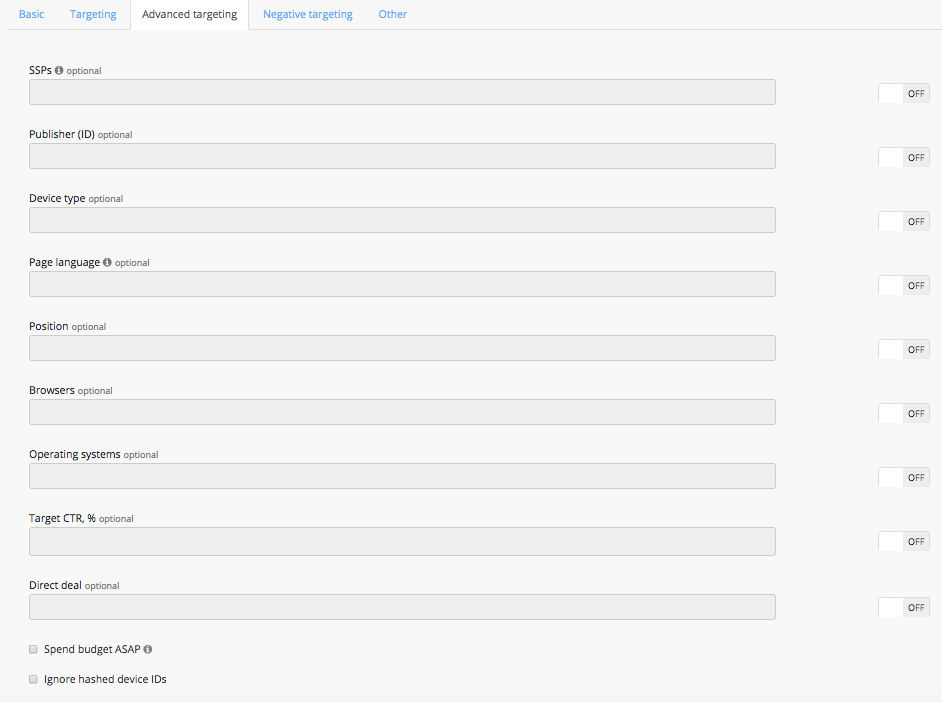Image resolution: width=942 pixels, height=702 pixels.
Task: Open the Operating systems selection field
Action: (x=402, y=476)
